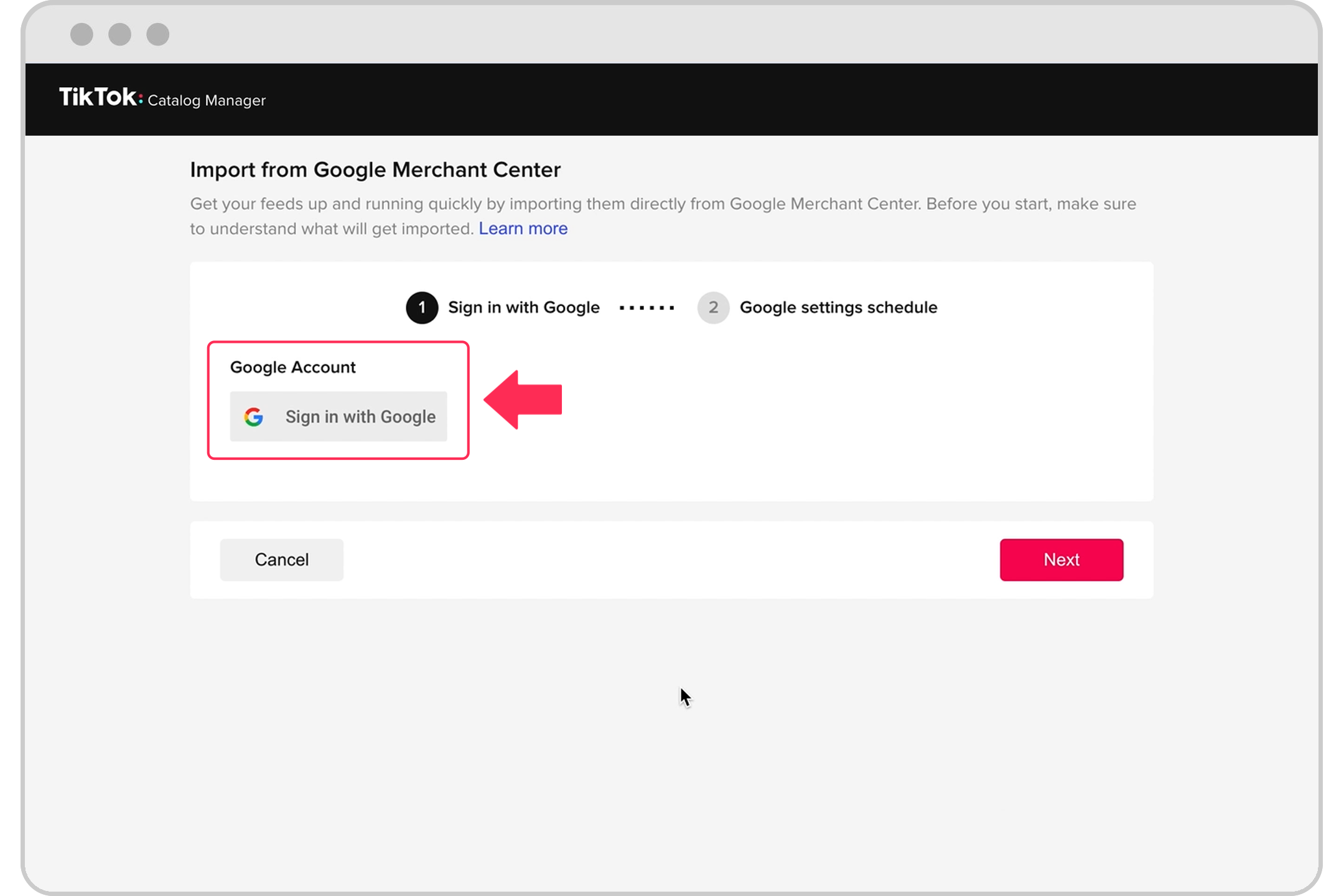Image resolution: width=1344 pixels, height=896 pixels.
Task: Click the Cancel button
Action: (x=281, y=559)
